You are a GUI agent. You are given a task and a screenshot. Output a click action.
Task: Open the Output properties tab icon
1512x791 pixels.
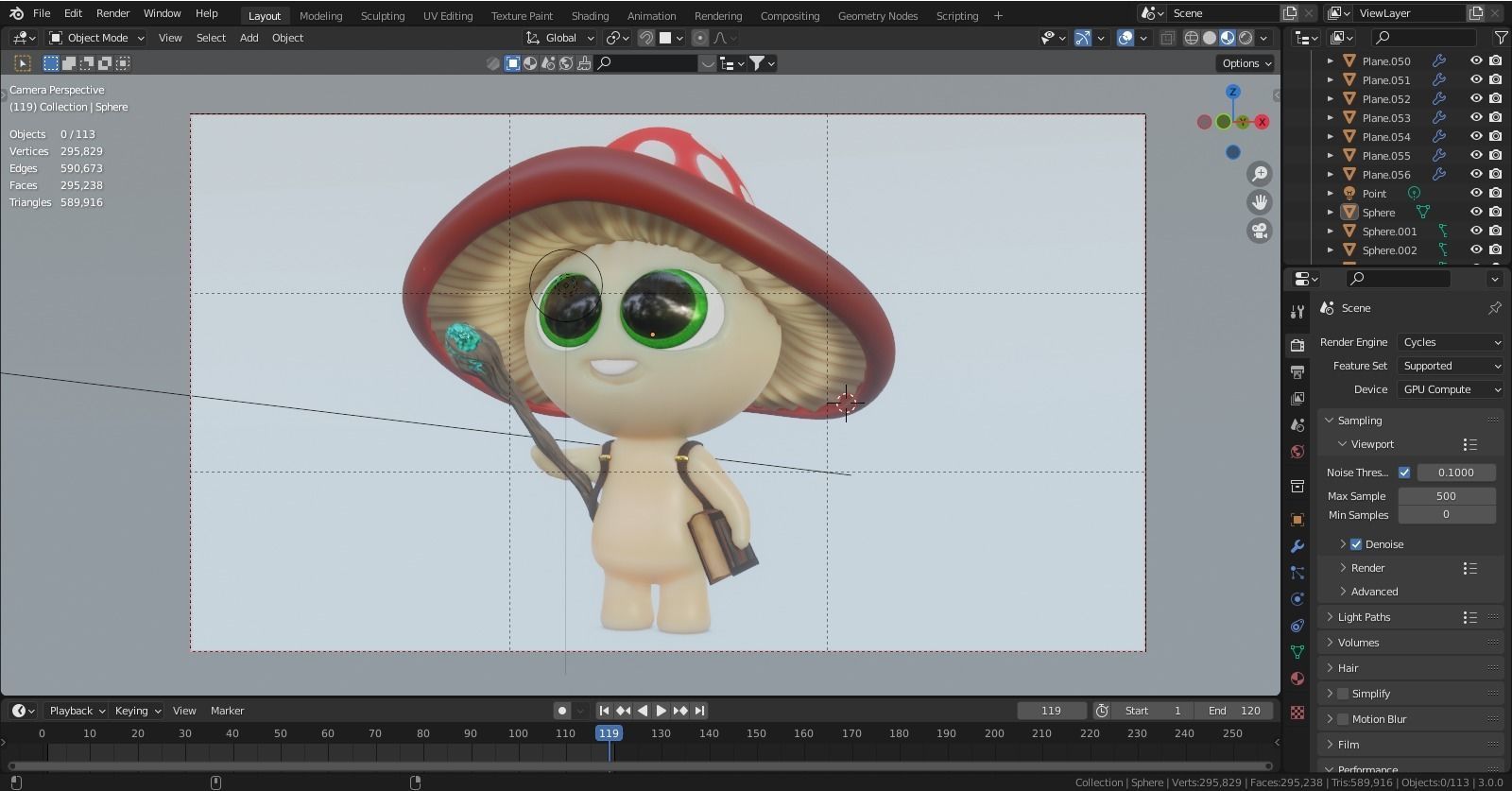1297,371
